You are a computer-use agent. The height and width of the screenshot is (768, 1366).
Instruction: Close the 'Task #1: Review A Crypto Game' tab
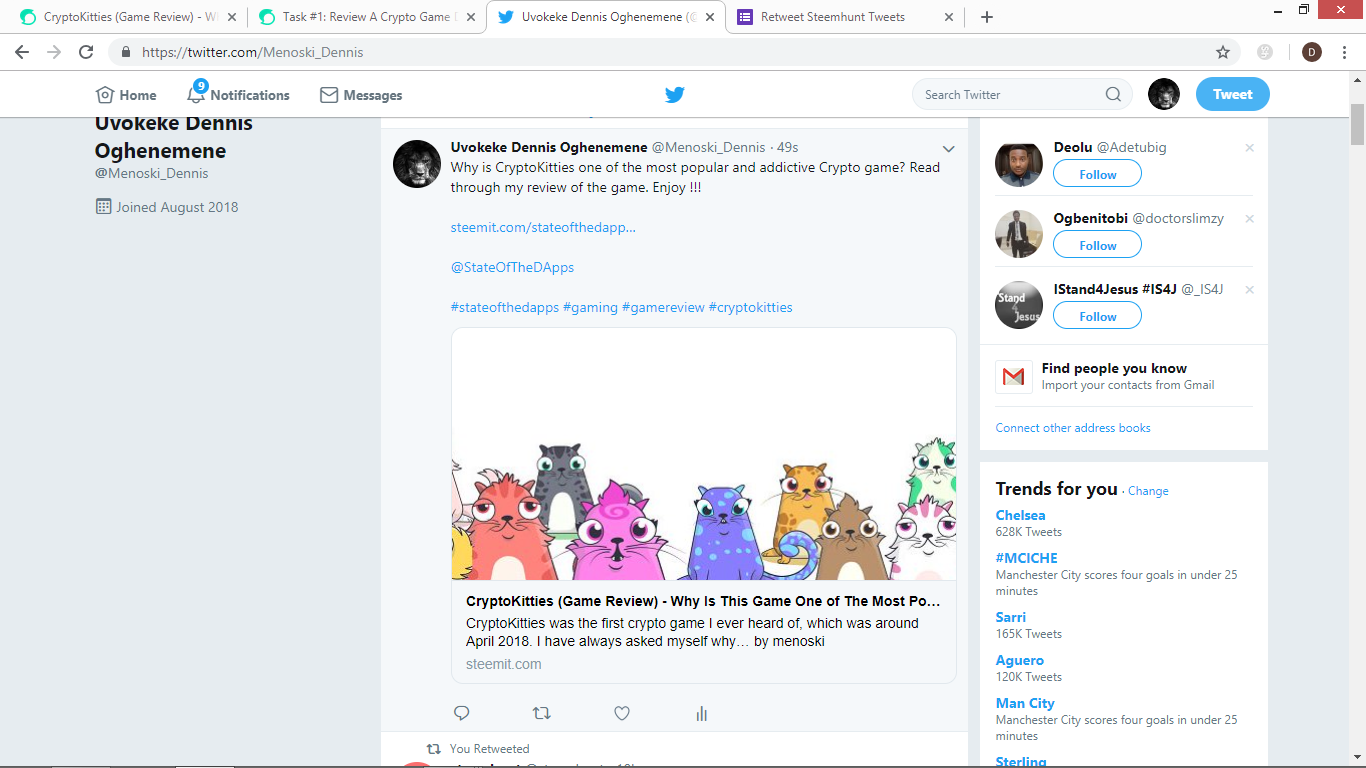click(471, 17)
